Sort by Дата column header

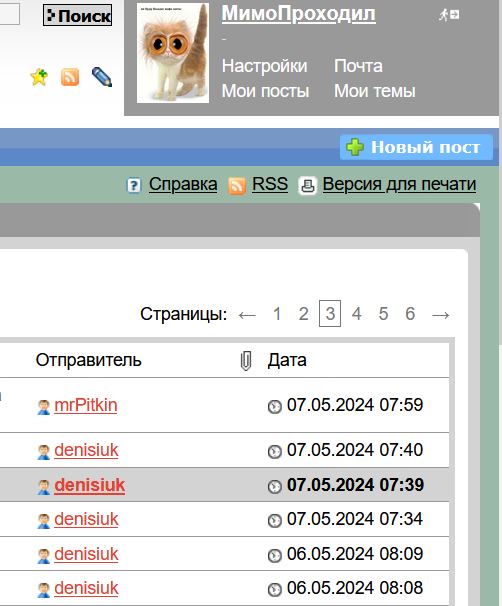click(287, 360)
